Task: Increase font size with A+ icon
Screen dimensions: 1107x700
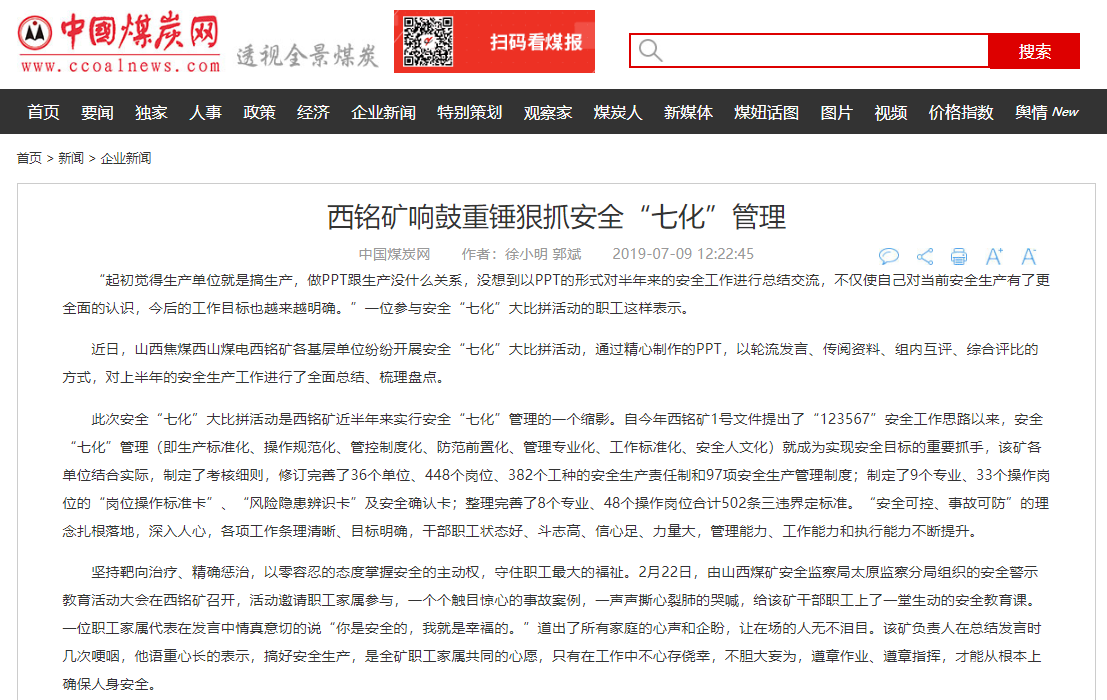Action: point(994,255)
